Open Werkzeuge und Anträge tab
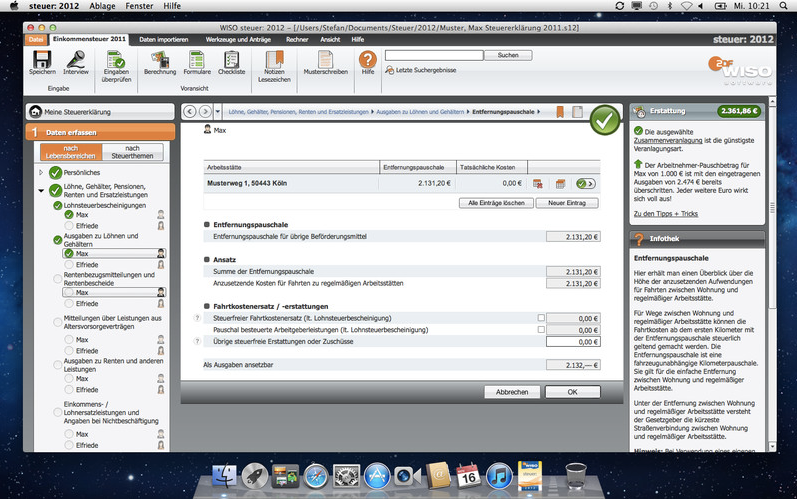The height and width of the screenshot is (499, 797). point(238,39)
